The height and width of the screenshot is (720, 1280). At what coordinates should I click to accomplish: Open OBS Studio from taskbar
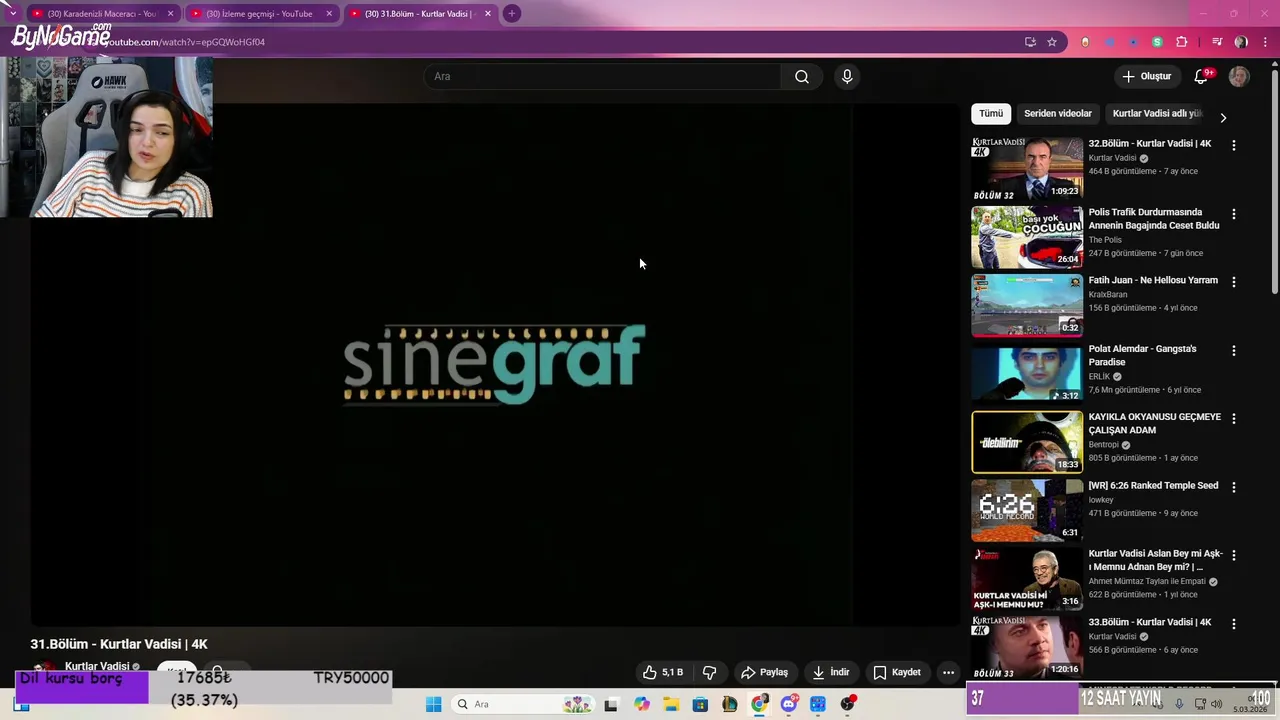(x=848, y=705)
